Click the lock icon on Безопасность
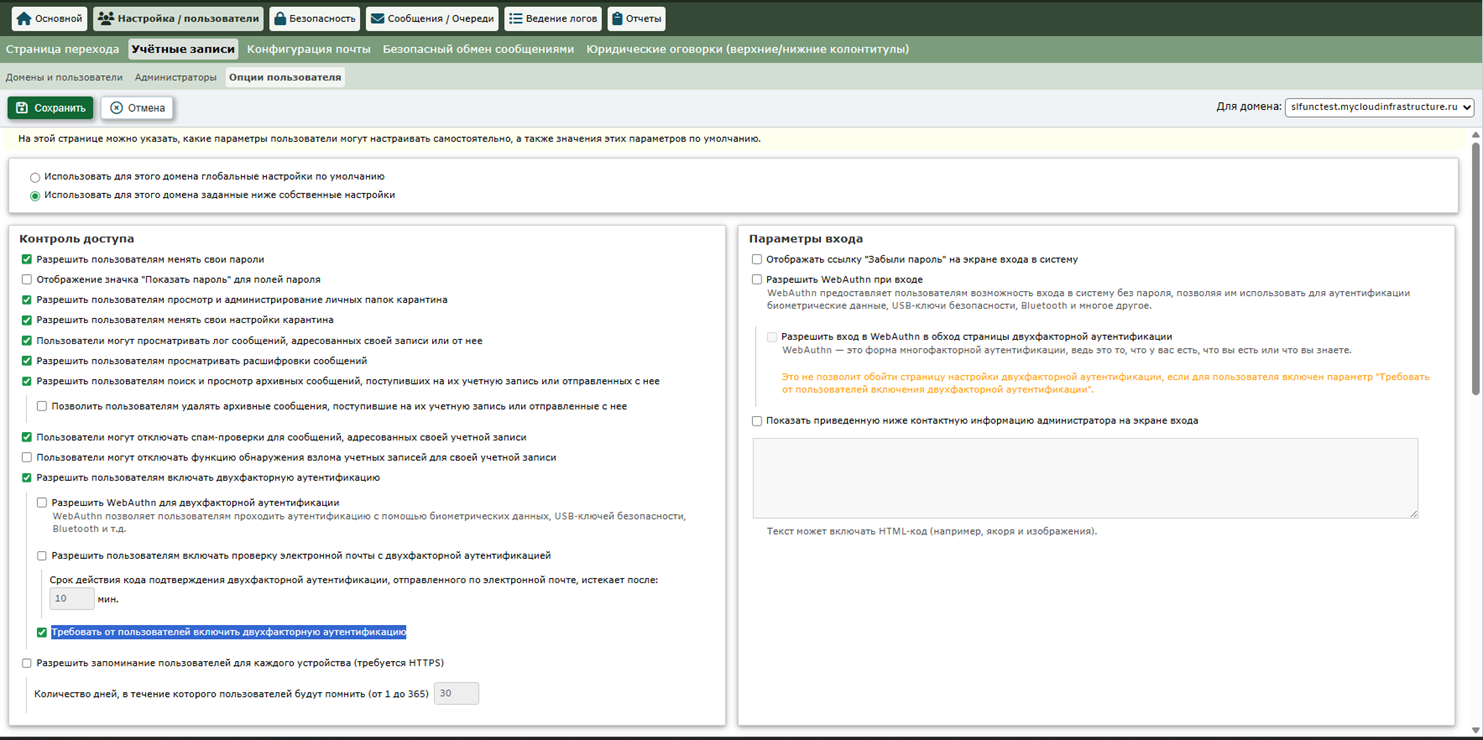1483x740 pixels. (x=280, y=19)
